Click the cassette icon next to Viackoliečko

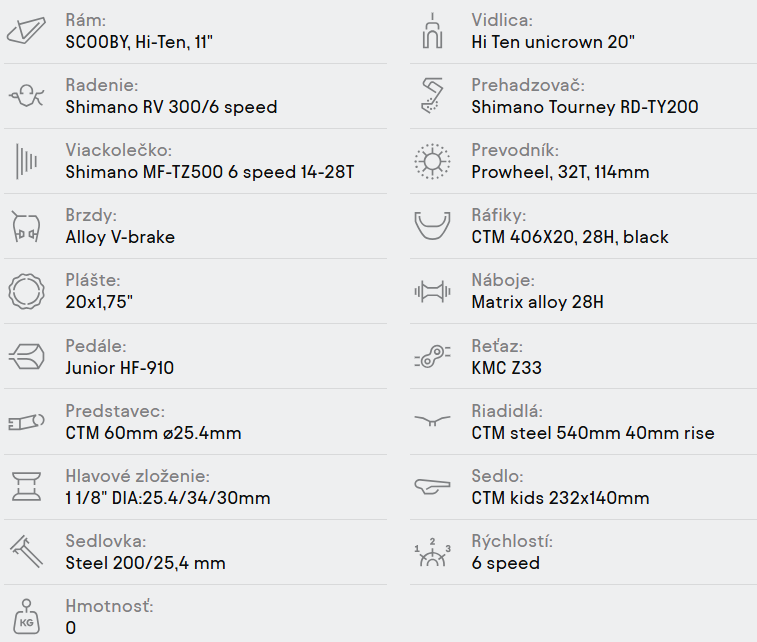[x=27, y=161]
